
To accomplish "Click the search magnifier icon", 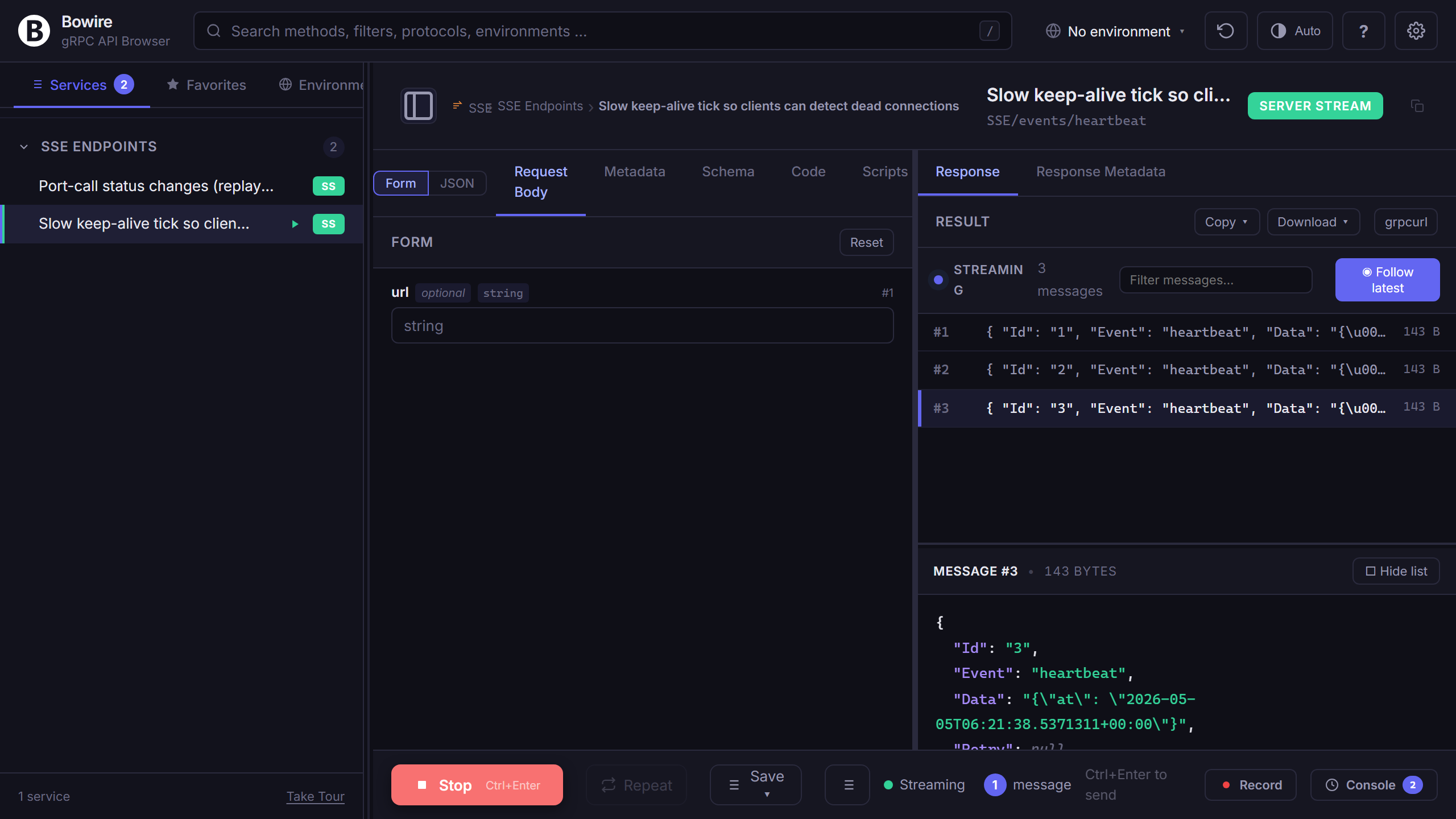I will tap(214, 31).
